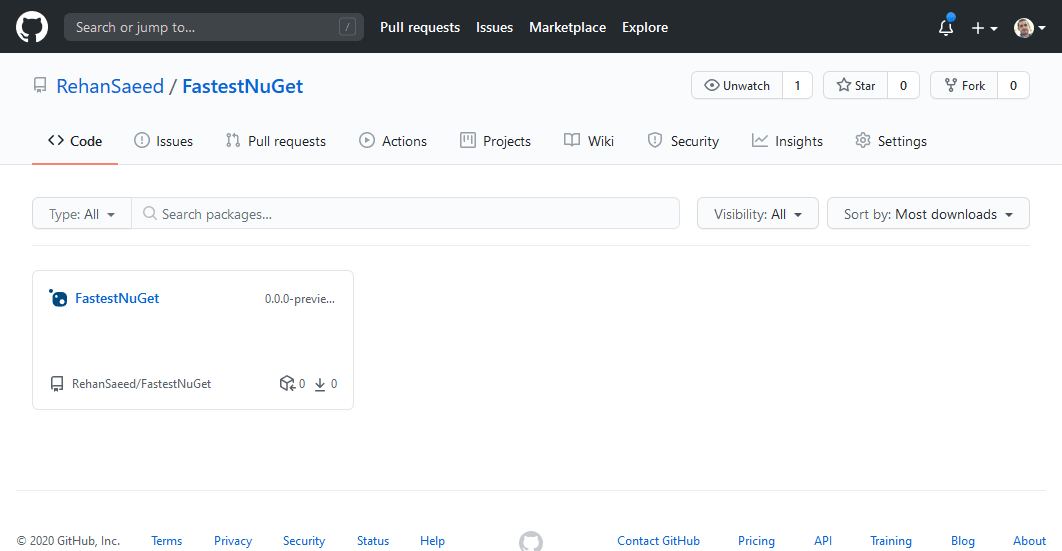1062x551 pixels.
Task: Expand the Visibility: All dropdown
Action: pos(757,214)
